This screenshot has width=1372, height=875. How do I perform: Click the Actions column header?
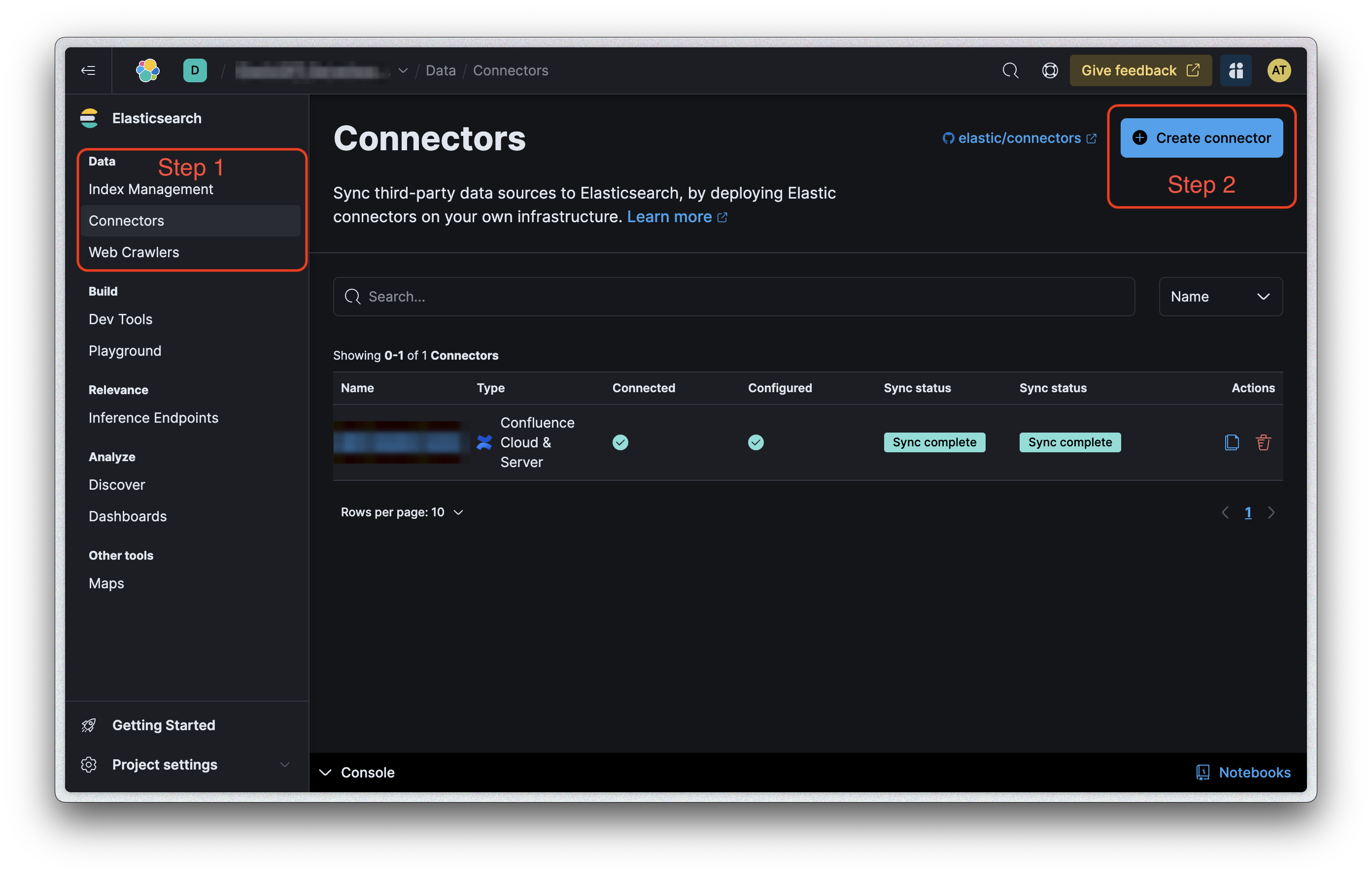1253,388
